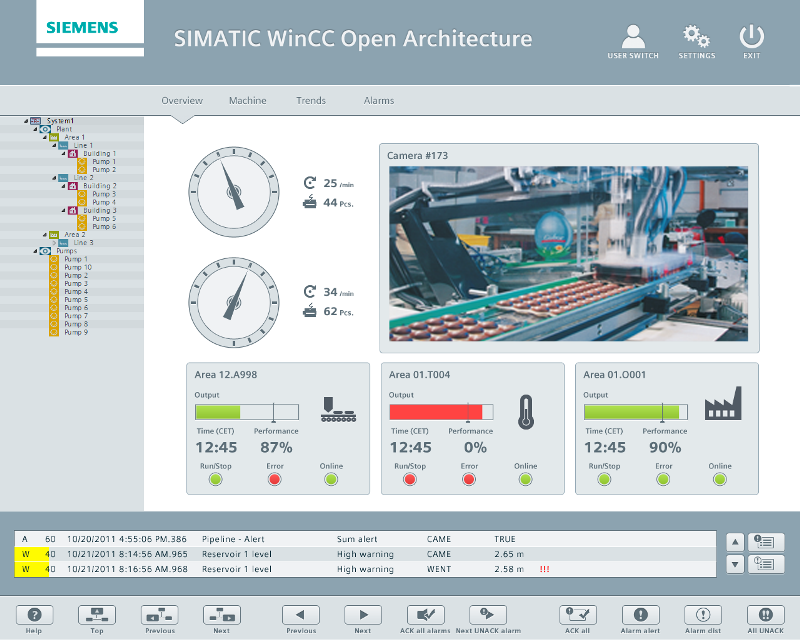Screen dimensions: 800x640
Task: Click the lower alarm list icon button
Action: [x=765, y=564]
